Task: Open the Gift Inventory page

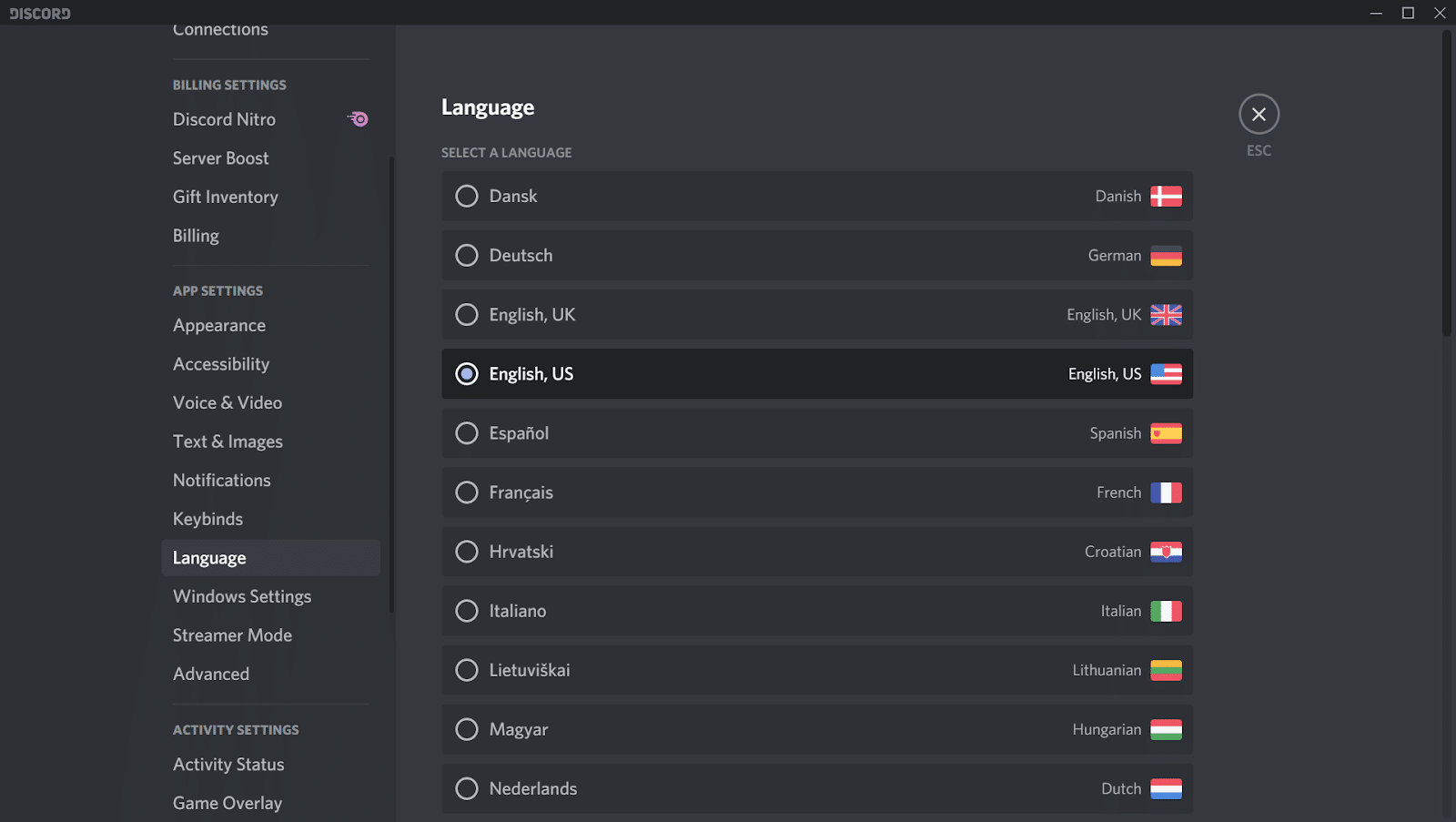Action: click(x=225, y=197)
